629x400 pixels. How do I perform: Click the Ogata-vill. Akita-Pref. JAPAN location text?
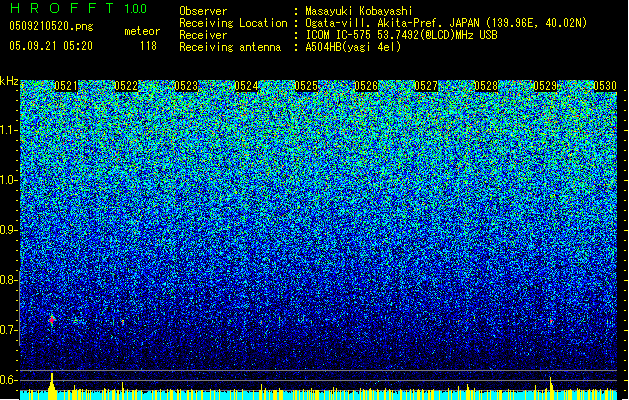point(446,23)
